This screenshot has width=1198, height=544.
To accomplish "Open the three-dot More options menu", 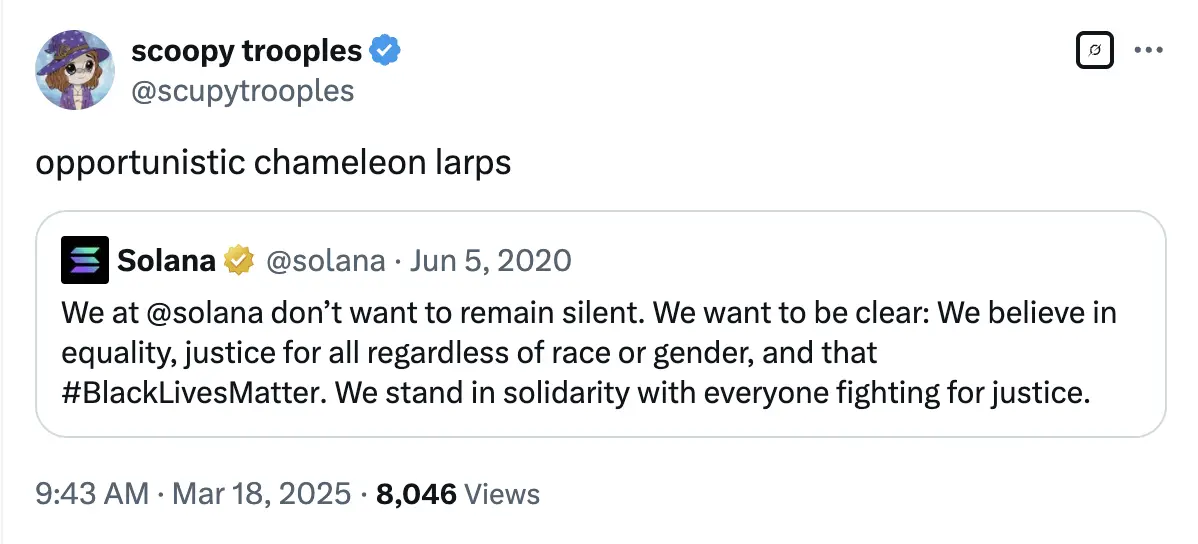I will 1150,51.
